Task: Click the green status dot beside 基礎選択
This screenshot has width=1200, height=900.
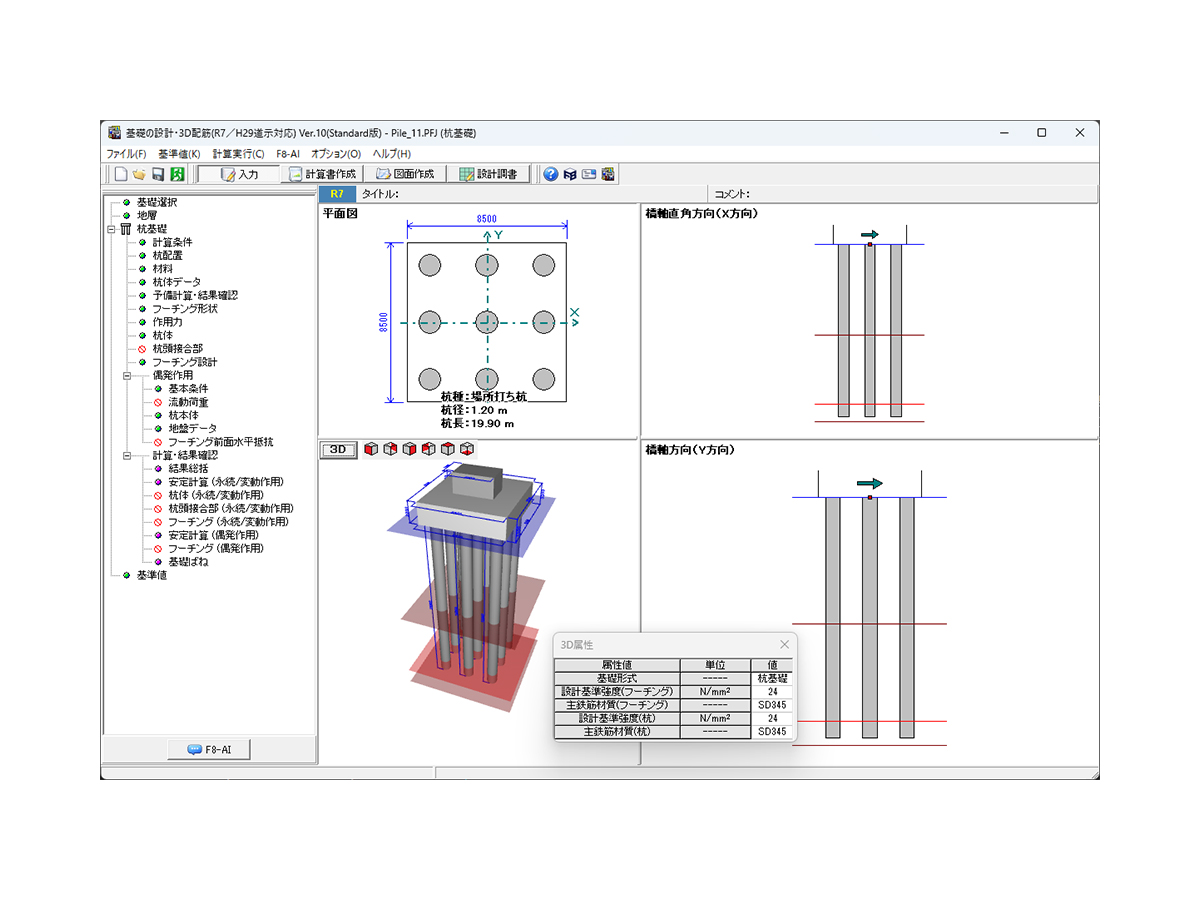Action: coord(126,202)
